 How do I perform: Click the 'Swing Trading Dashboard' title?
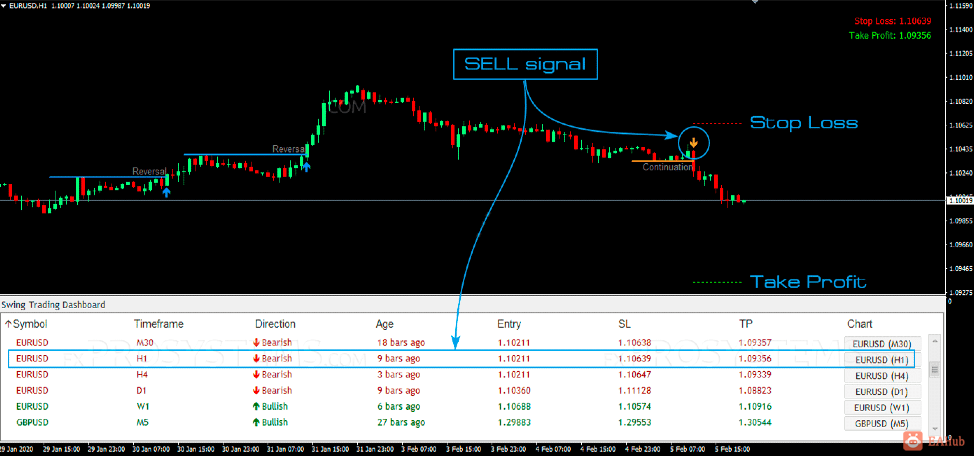(53, 304)
